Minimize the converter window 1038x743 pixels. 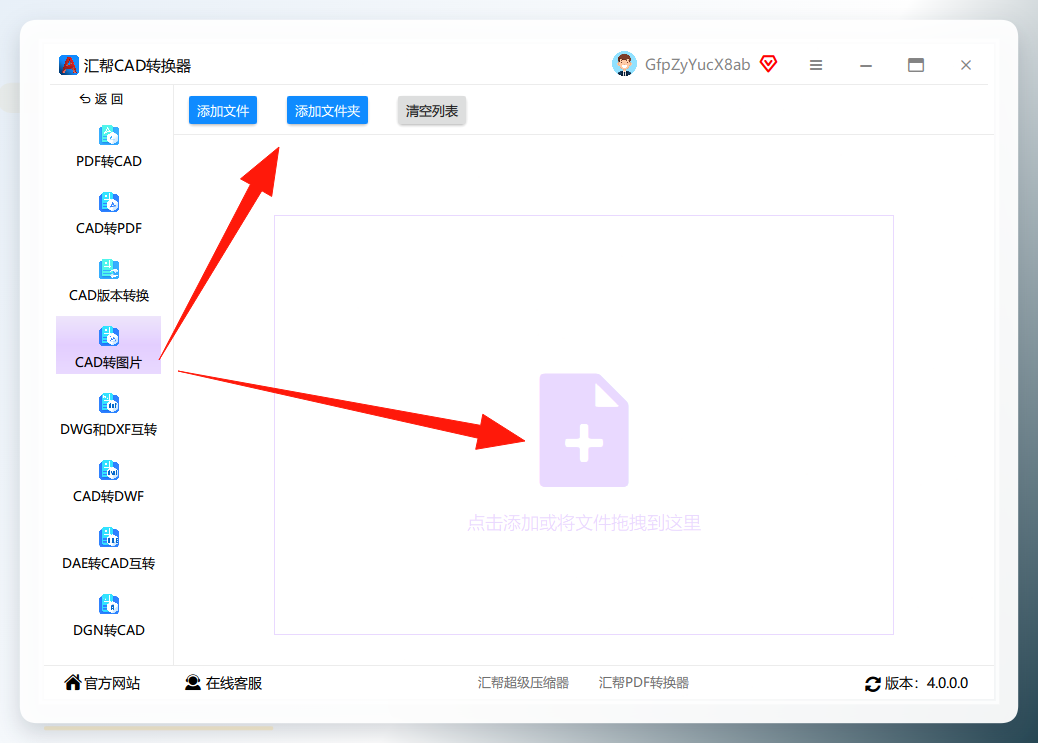tap(866, 65)
